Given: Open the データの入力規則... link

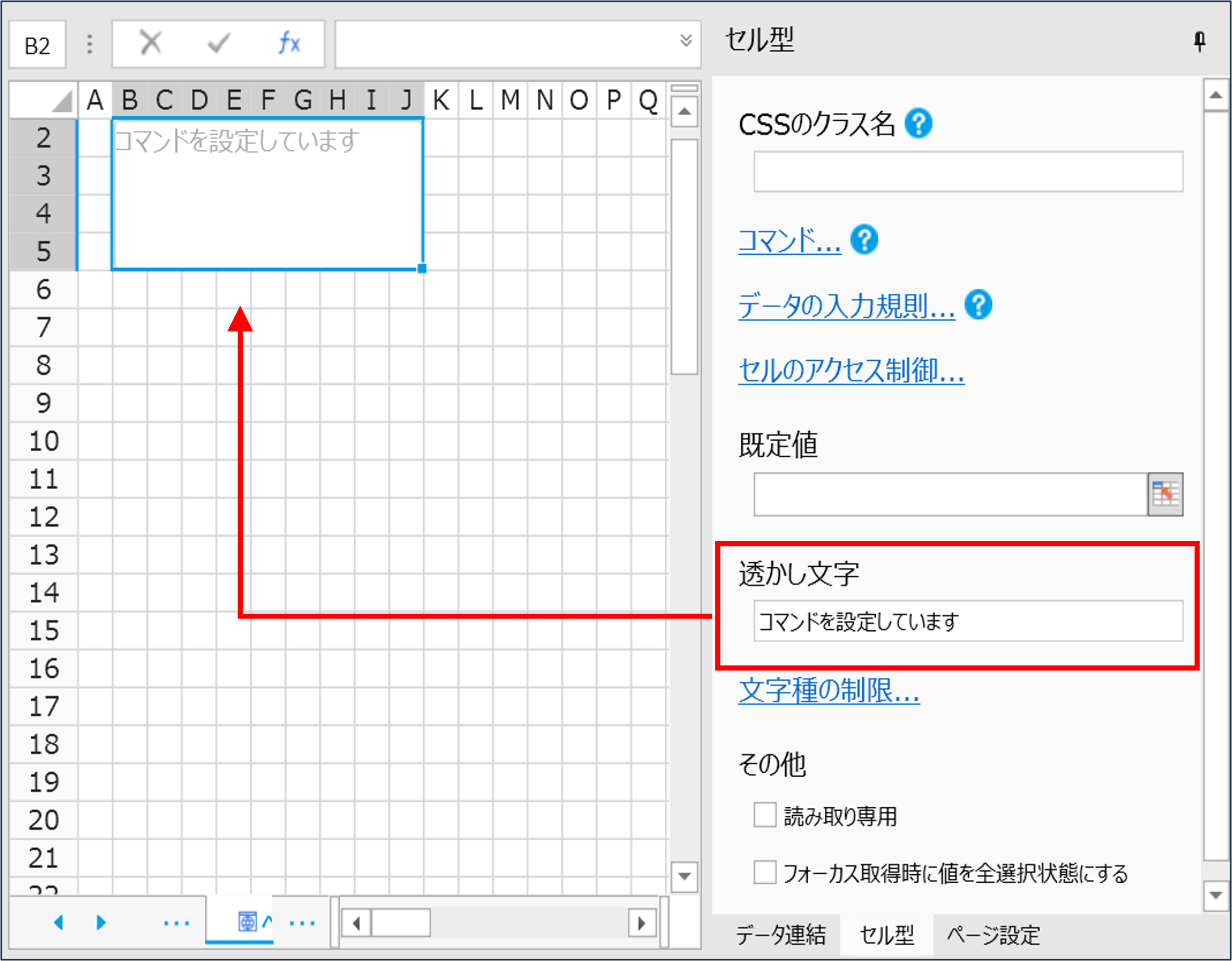Looking at the screenshot, I should tap(846, 306).
